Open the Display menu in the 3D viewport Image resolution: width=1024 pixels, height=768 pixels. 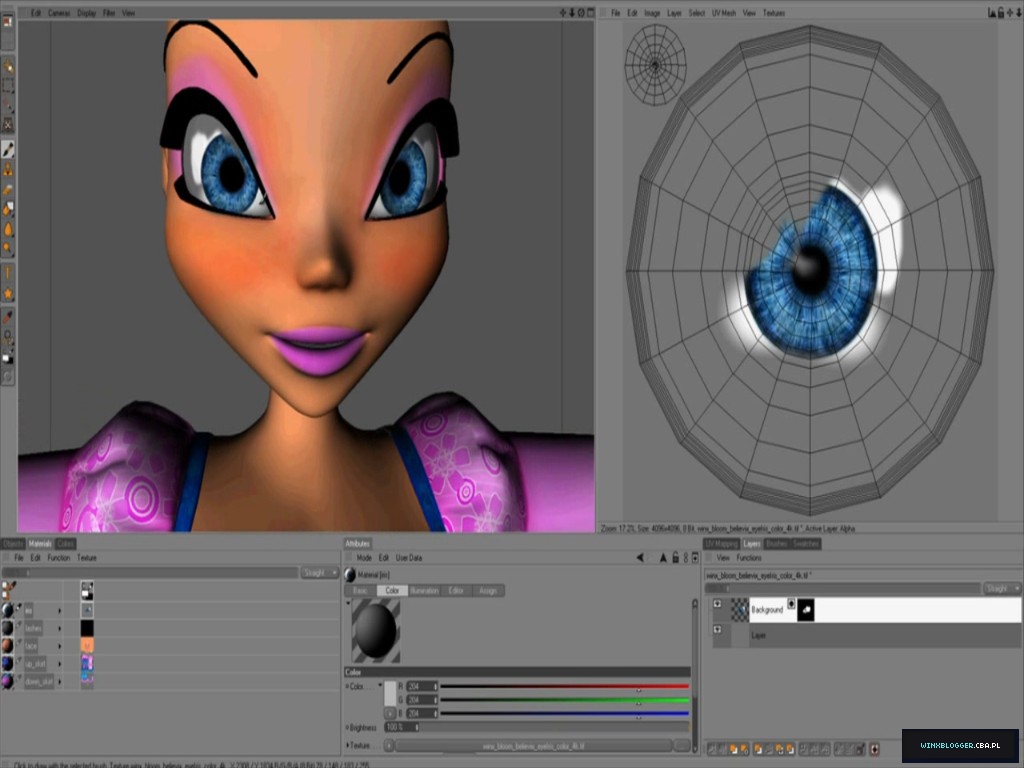pyautogui.click(x=86, y=12)
